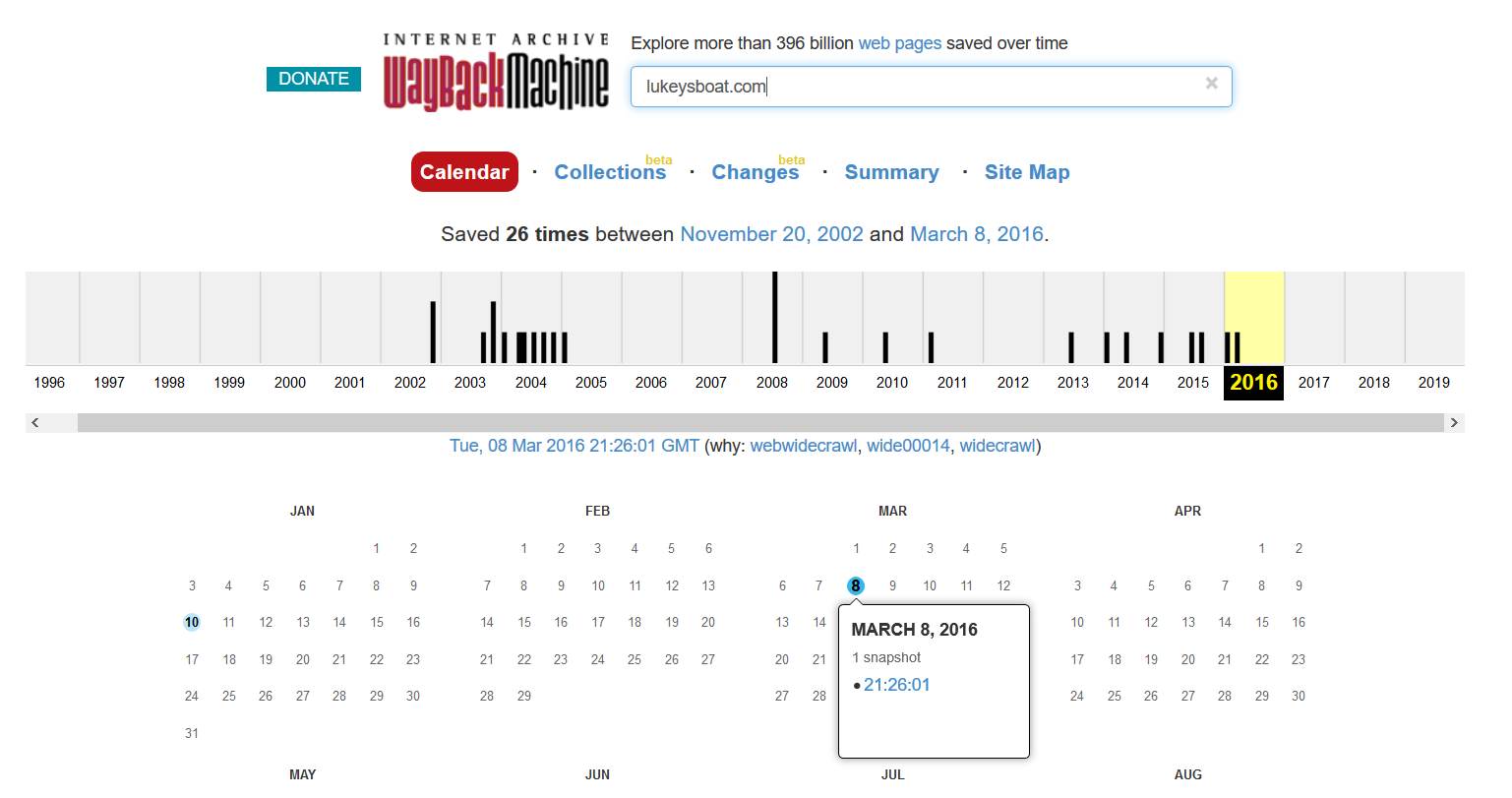Focus the URL search field
The width and height of the screenshot is (1512, 798).
click(x=931, y=87)
